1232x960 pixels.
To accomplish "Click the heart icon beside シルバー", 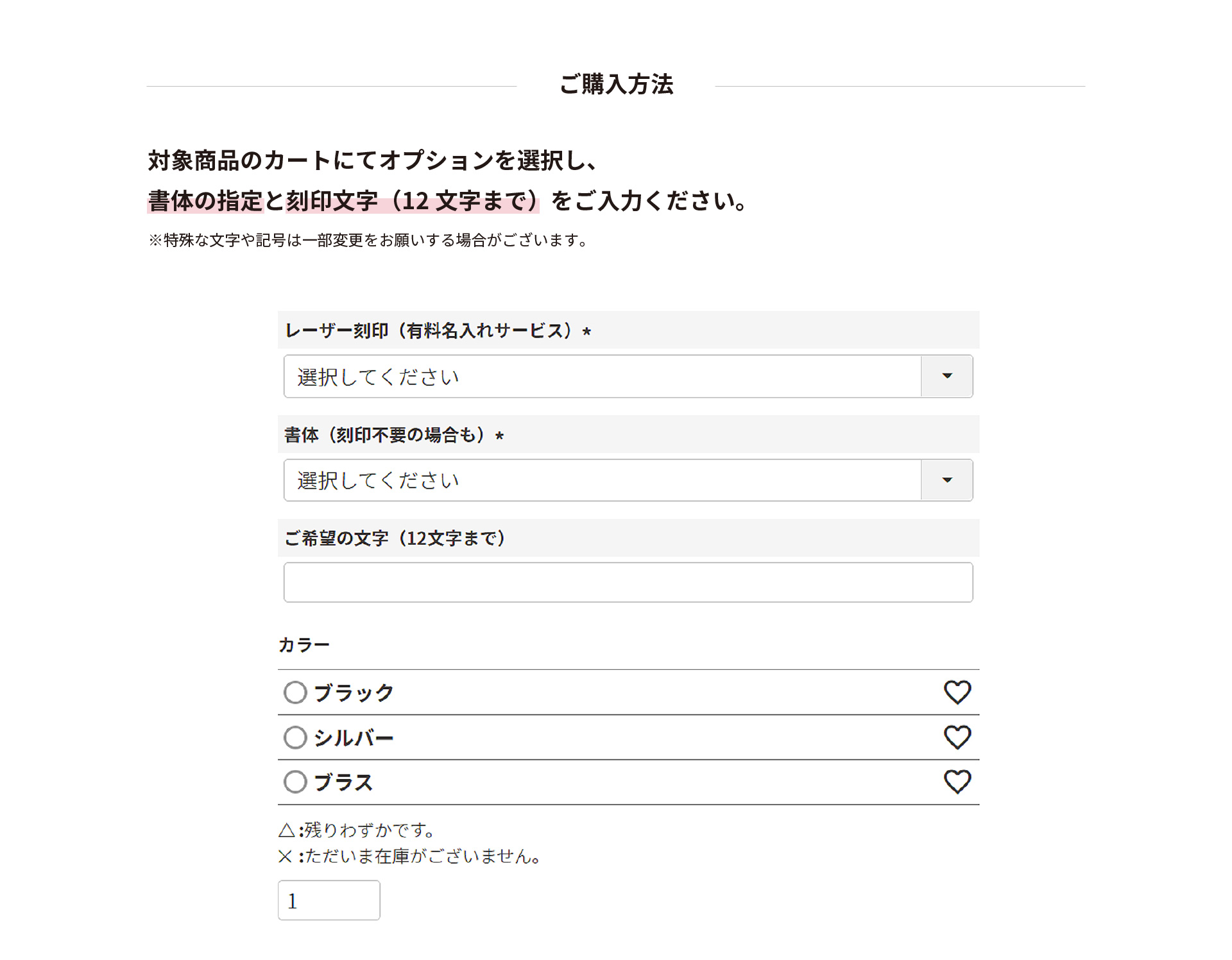I will tap(957, 737).
